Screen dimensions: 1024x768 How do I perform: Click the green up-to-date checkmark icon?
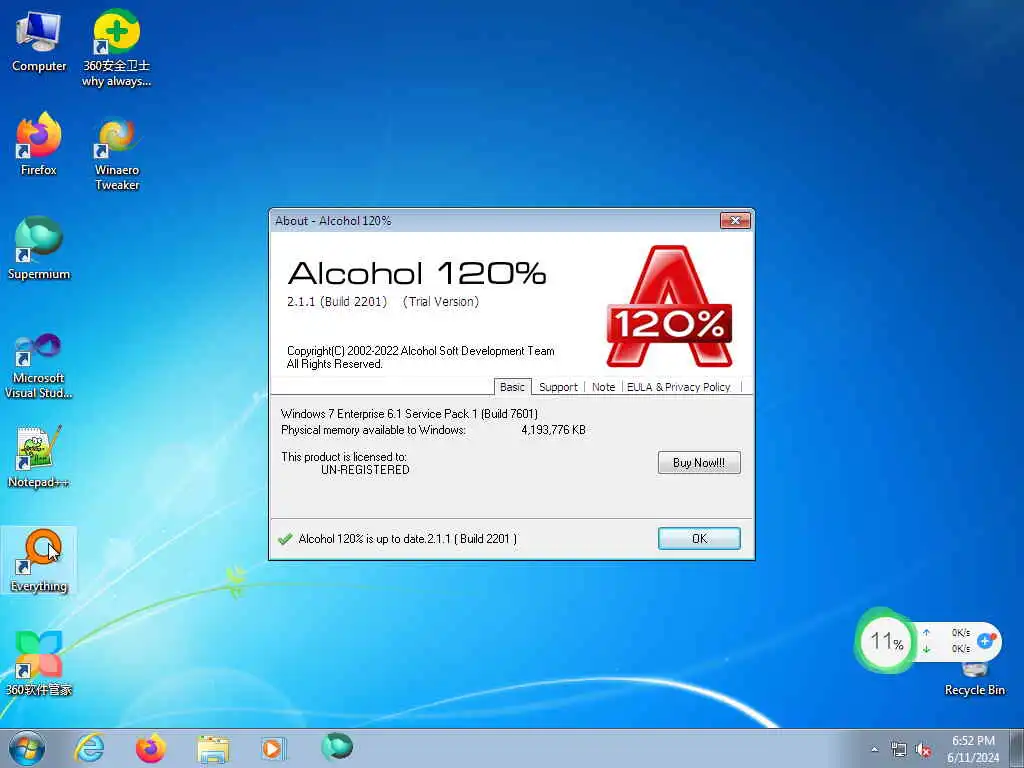285,539
